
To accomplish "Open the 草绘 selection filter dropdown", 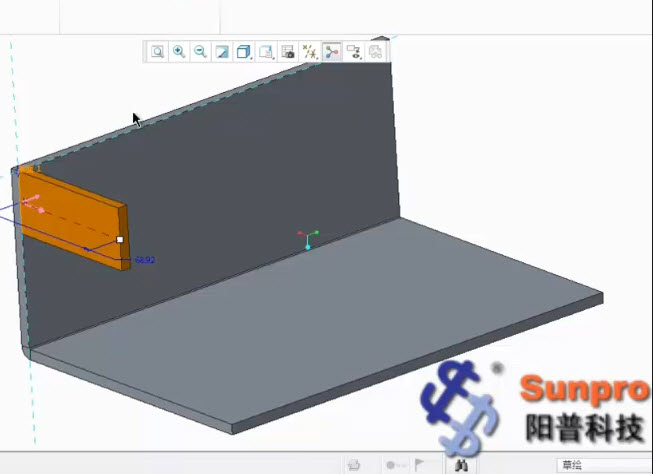I will (605, 465).
